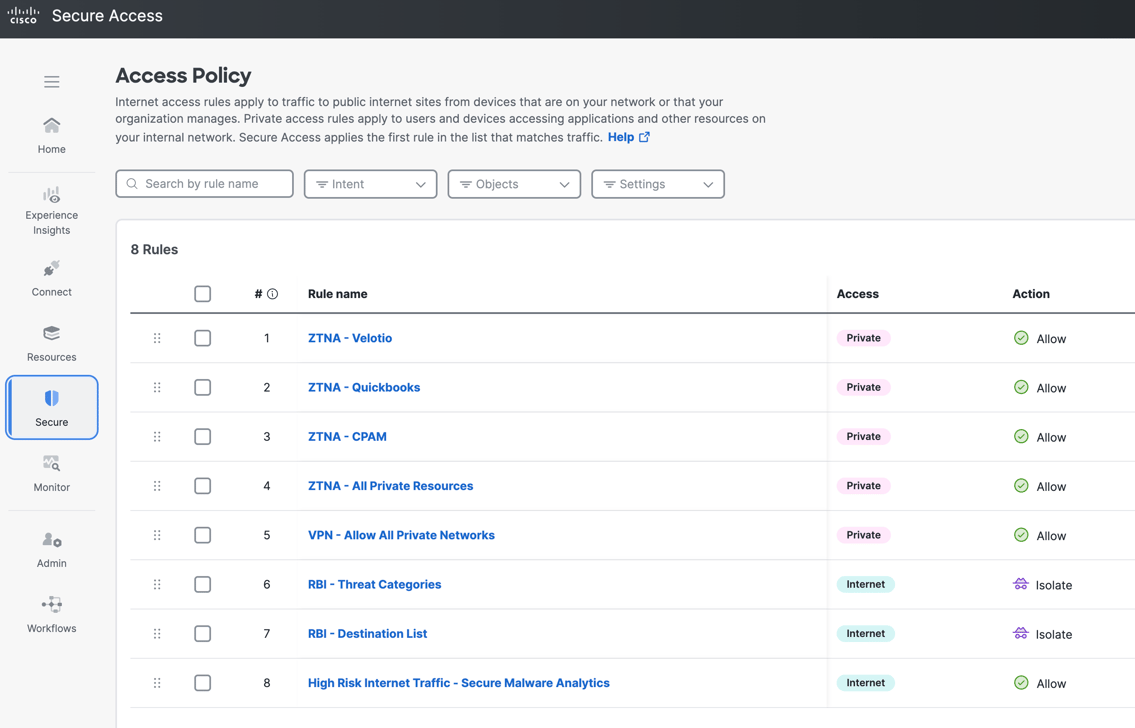Open the ZTNA - Velotio rule
This screenshot has width=1135, height=728.
pos(350,338)
